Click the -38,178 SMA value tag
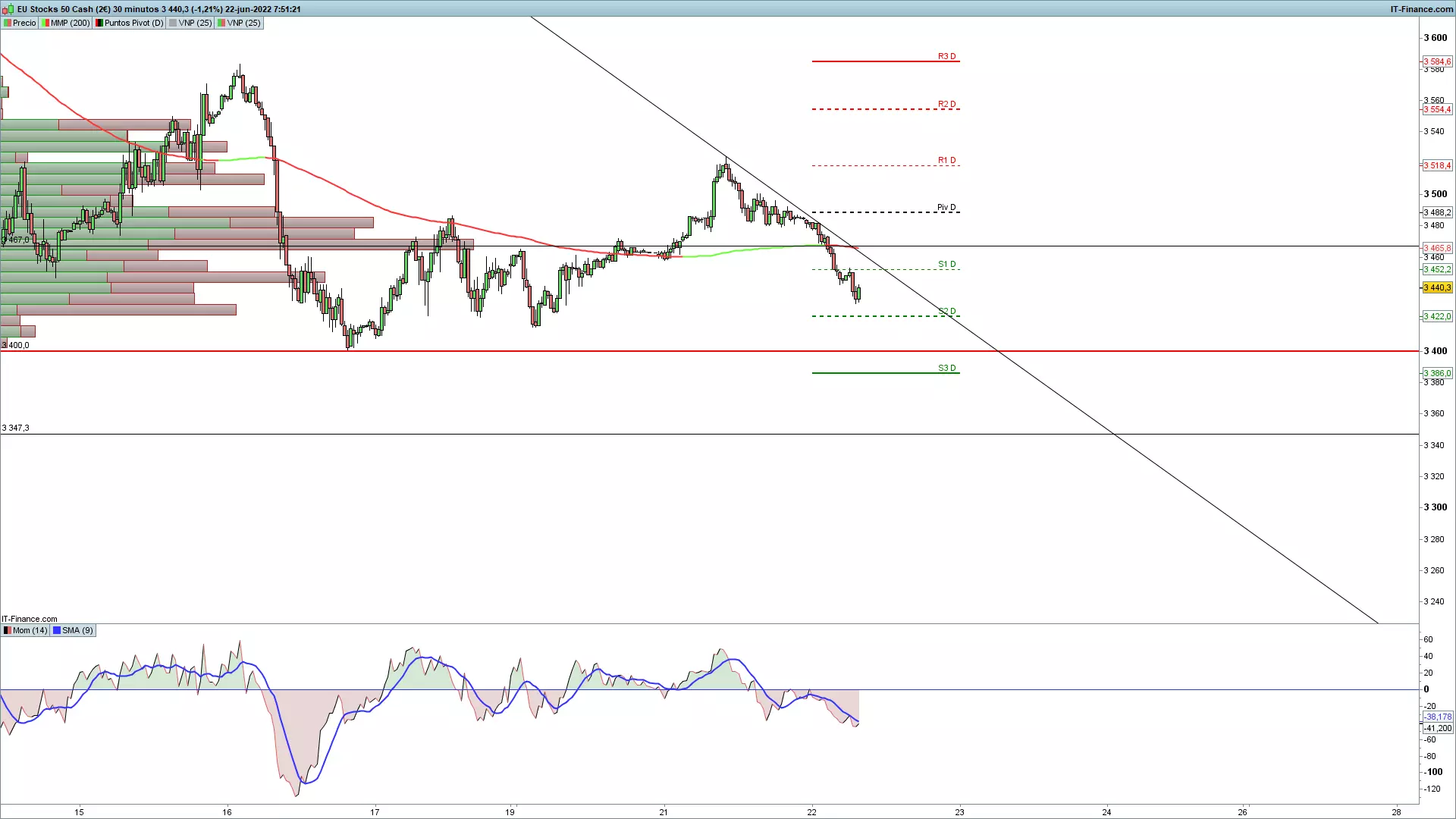This screenshot has width=1456, height=819. click(x=1437, y=717)
